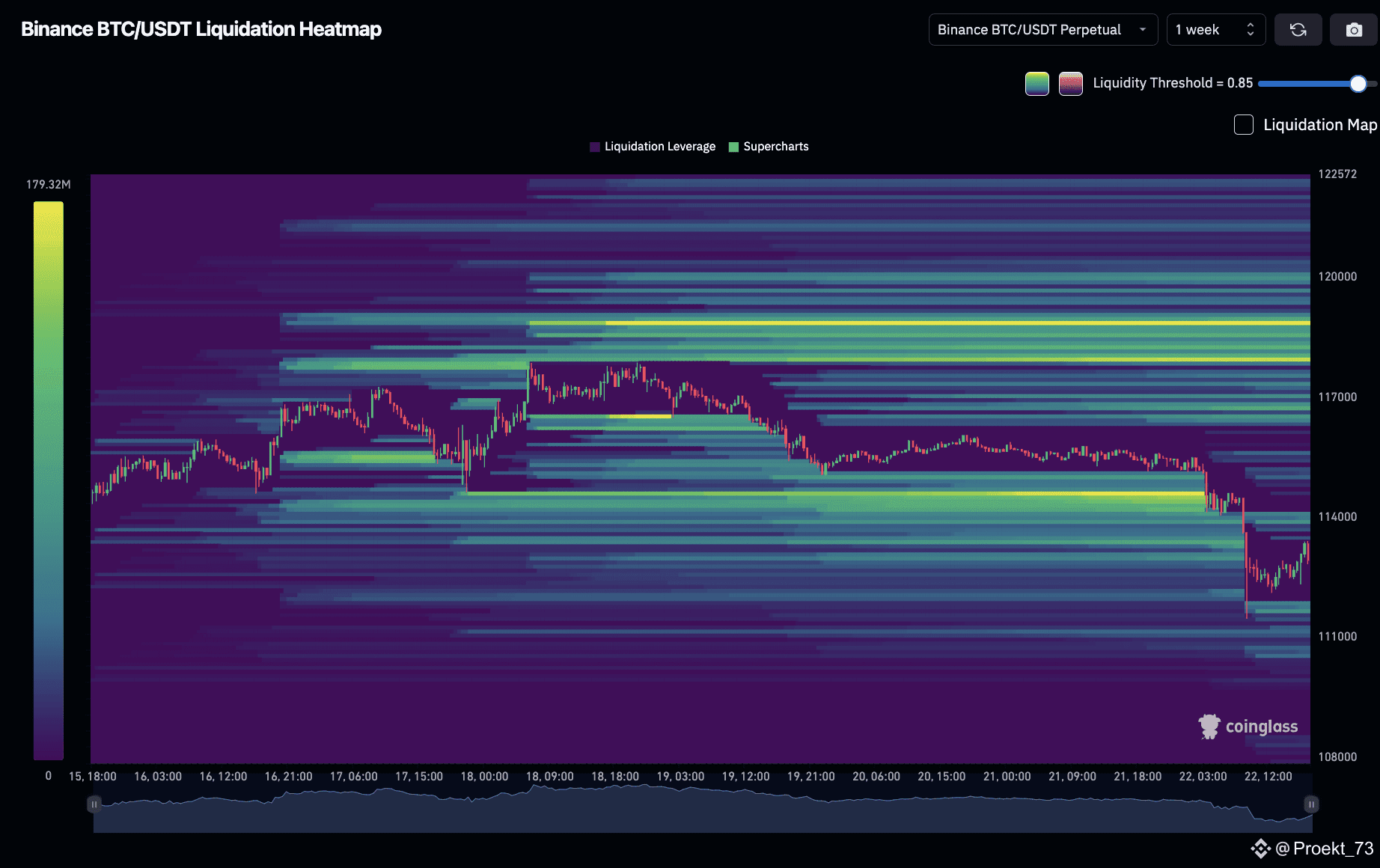Click the 18, 09:00 time axis label
Screen dimensions: 1380x868
550,777
